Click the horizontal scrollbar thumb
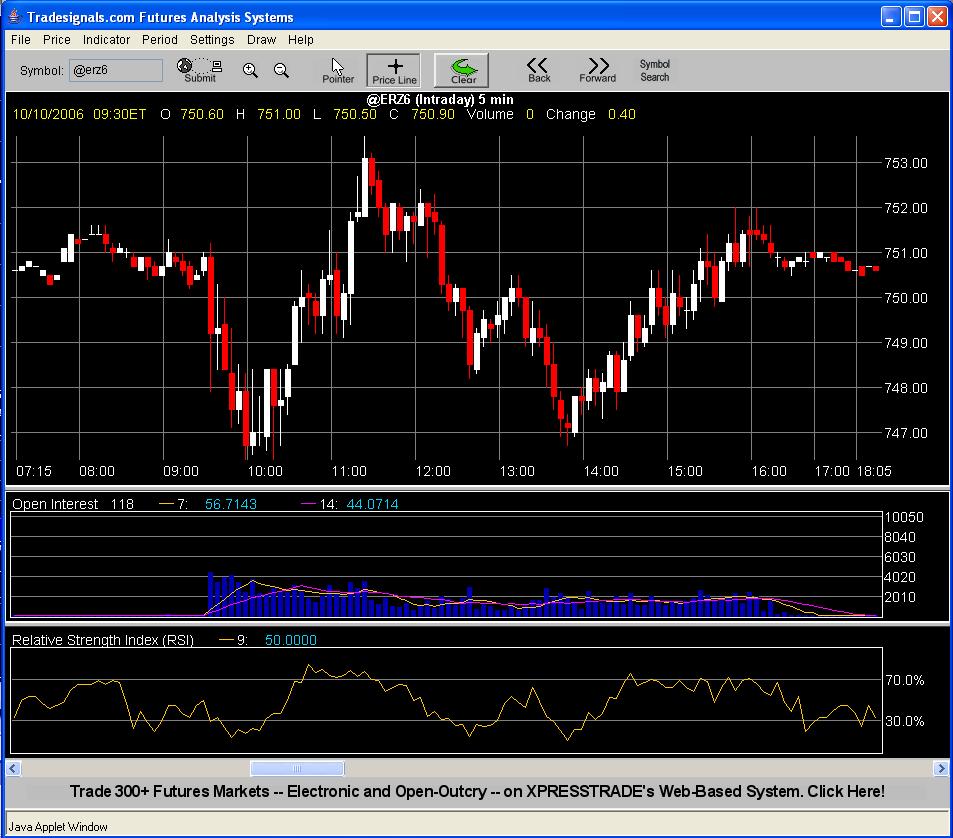The image size is (953, 838). click(x=297, y=768)
